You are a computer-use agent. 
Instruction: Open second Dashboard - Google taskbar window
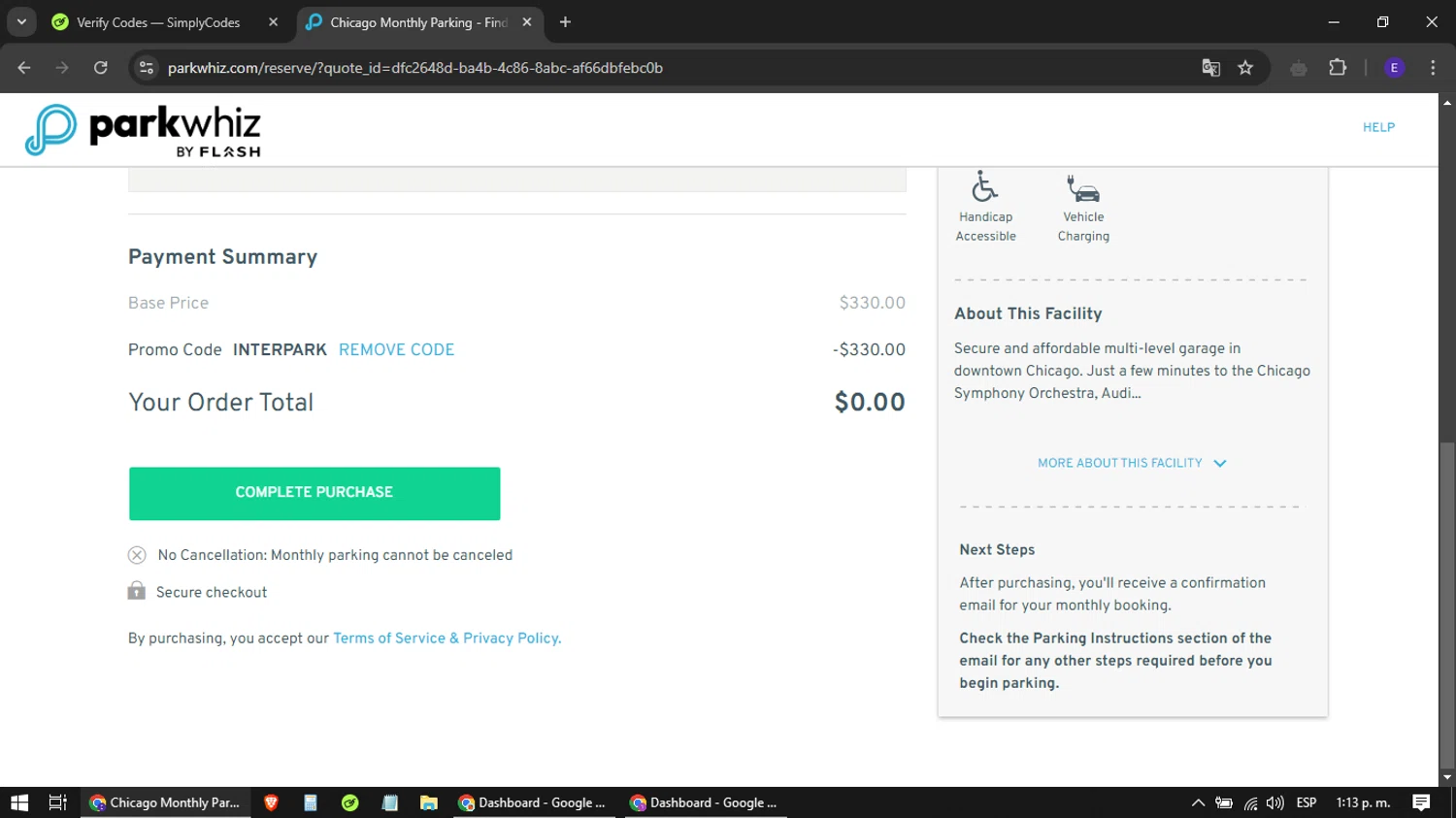[706, 802]
